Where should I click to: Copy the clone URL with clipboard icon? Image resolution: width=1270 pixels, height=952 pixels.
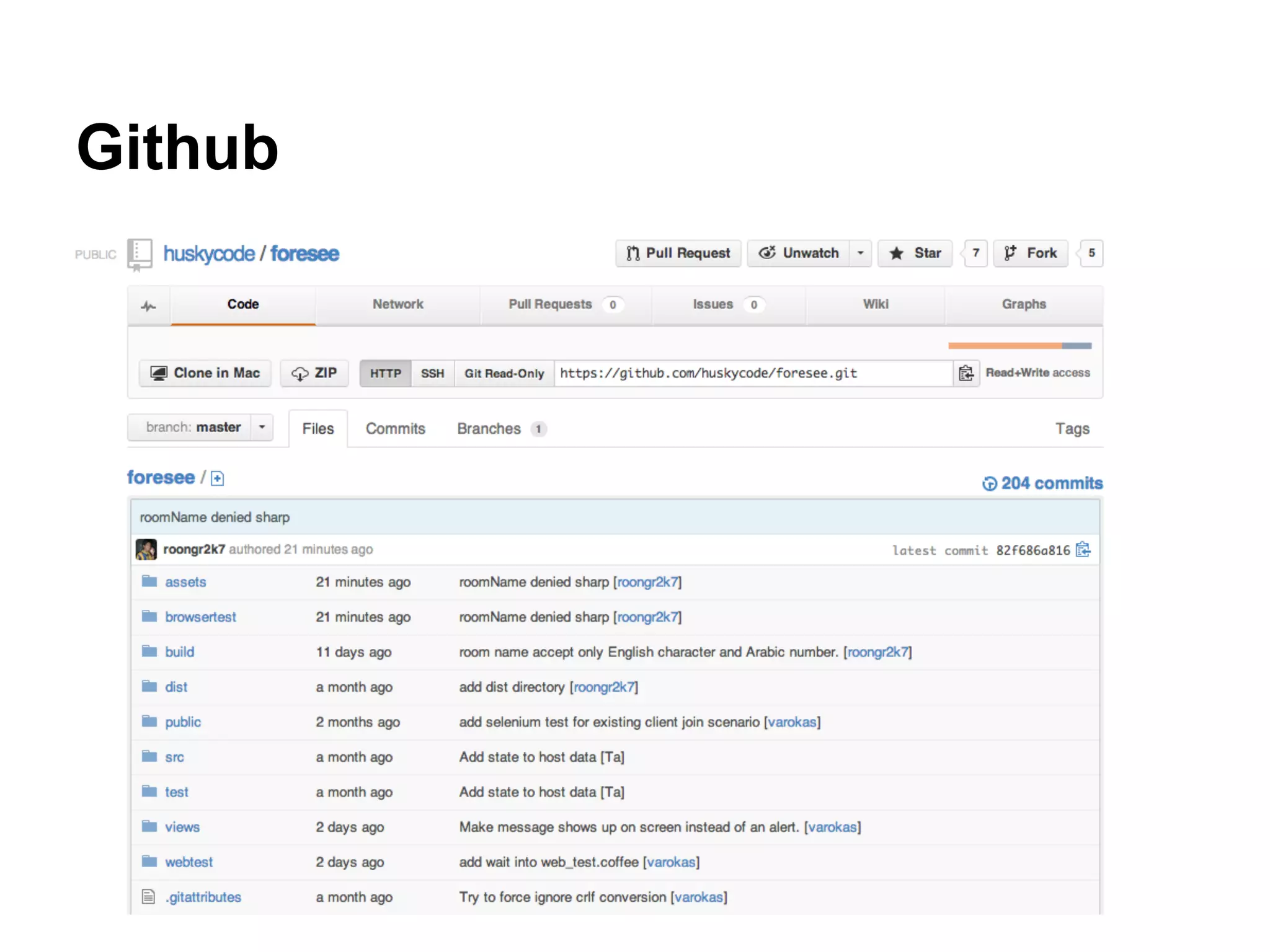click(x=966, y=373)
